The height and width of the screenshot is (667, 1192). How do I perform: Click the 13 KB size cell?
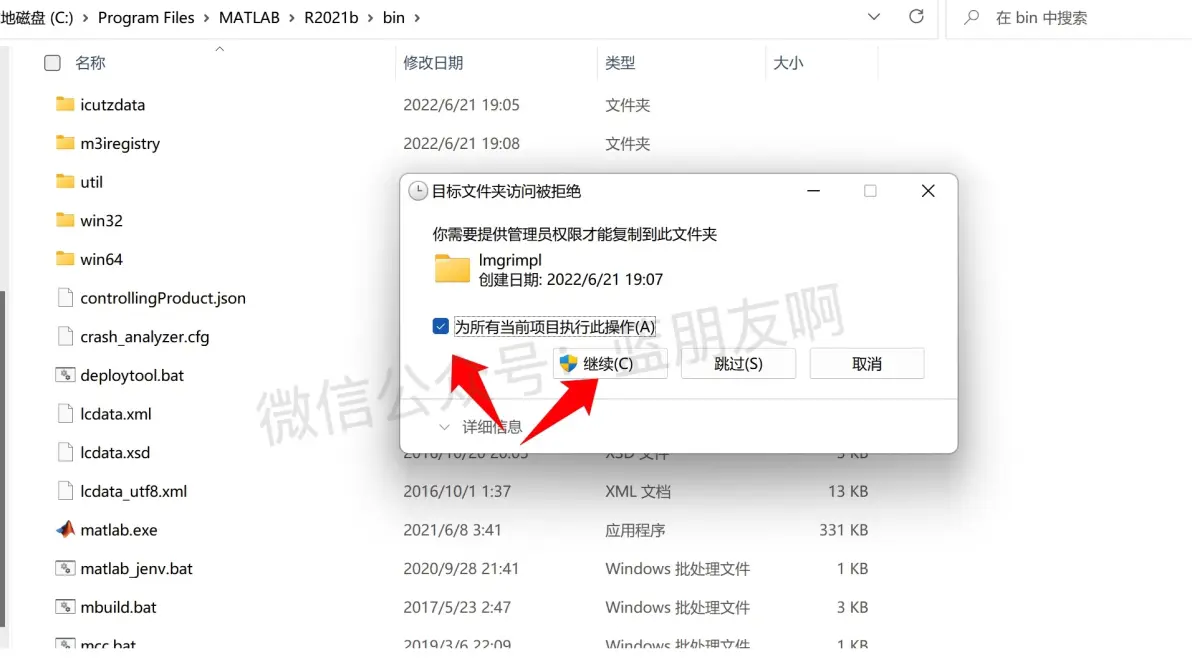(x=848, y=491)
